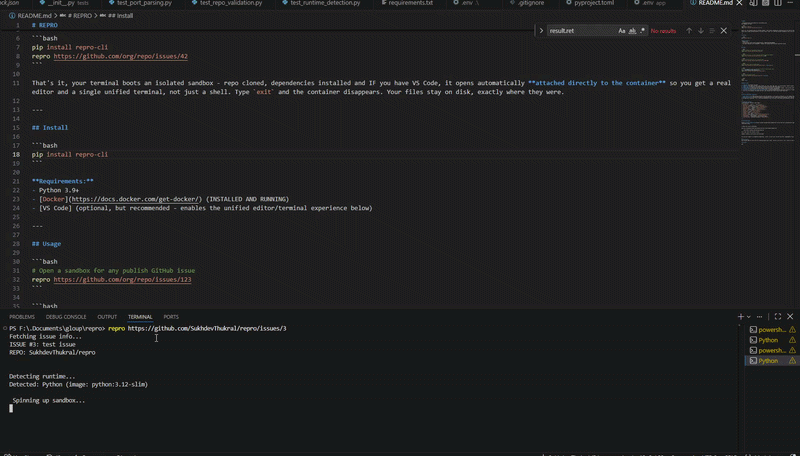
Task: Click the issues/123 GitHub link
Action: click(x=122, y=280)
